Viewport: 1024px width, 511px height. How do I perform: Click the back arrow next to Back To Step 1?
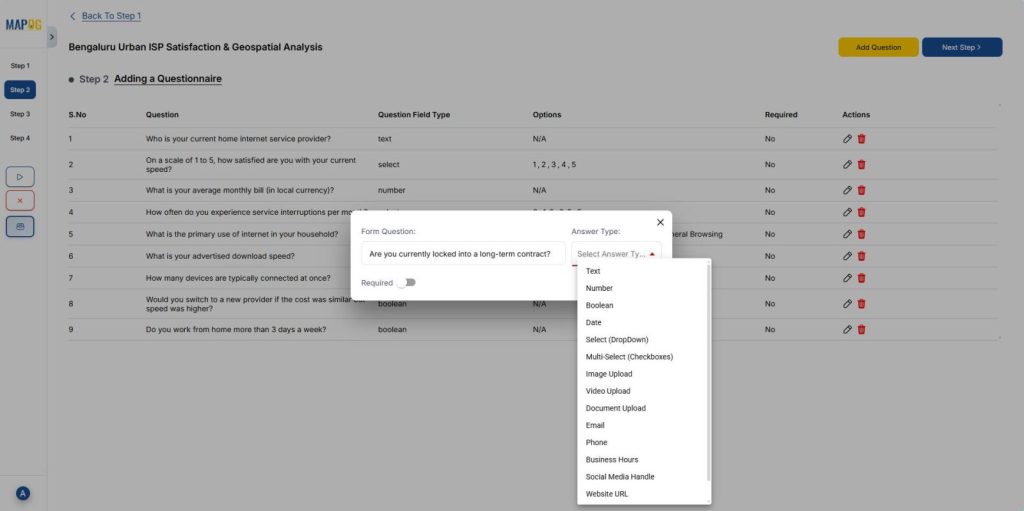pyautogui.click(x=72, y=16)
